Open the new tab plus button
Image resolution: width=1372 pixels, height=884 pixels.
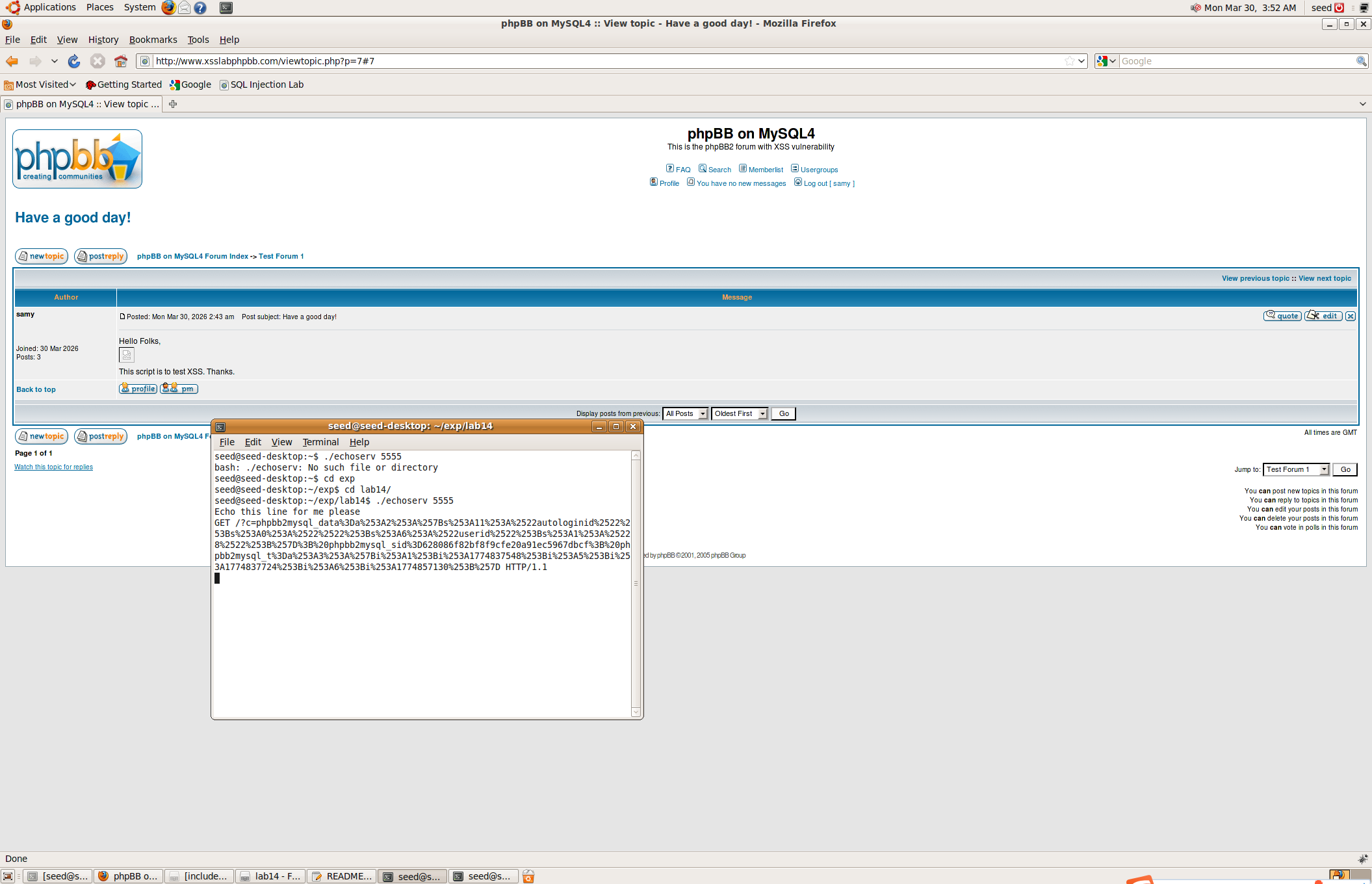pos(173,104)
